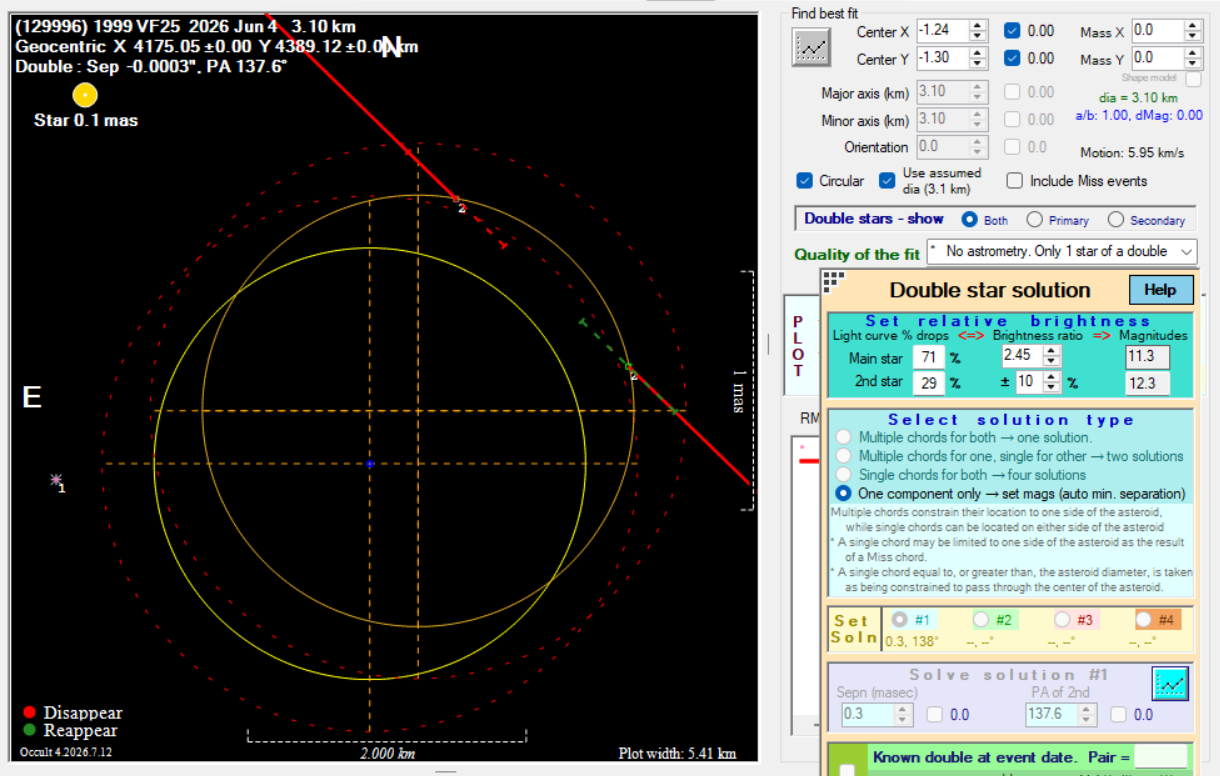Click the Center X value field
Viewport: 1220px width, 776px height.
pyautogui.click(x=942, y=31)
